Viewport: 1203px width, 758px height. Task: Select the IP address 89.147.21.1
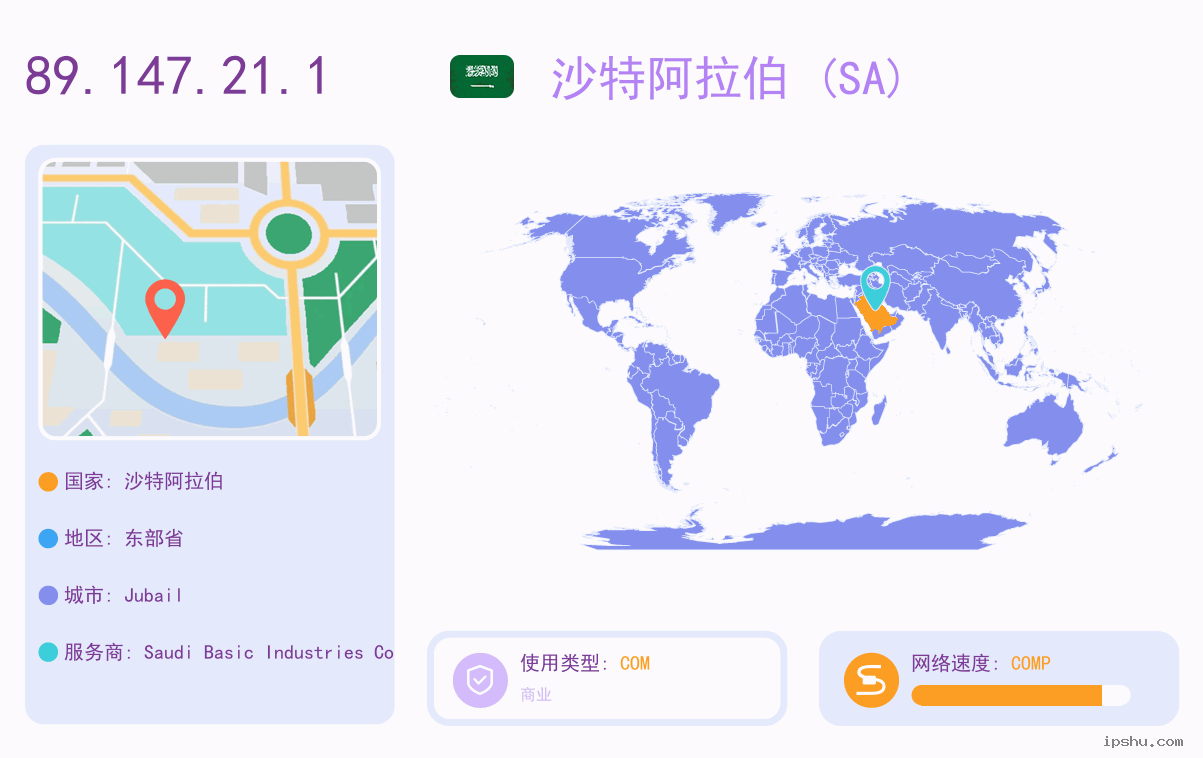(177, 77)
